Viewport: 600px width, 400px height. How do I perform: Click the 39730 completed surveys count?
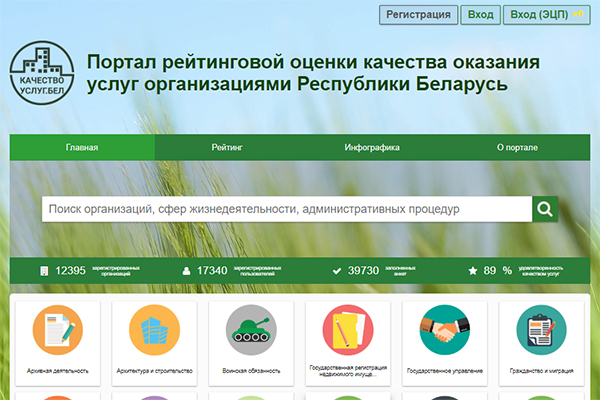point(363,271)
